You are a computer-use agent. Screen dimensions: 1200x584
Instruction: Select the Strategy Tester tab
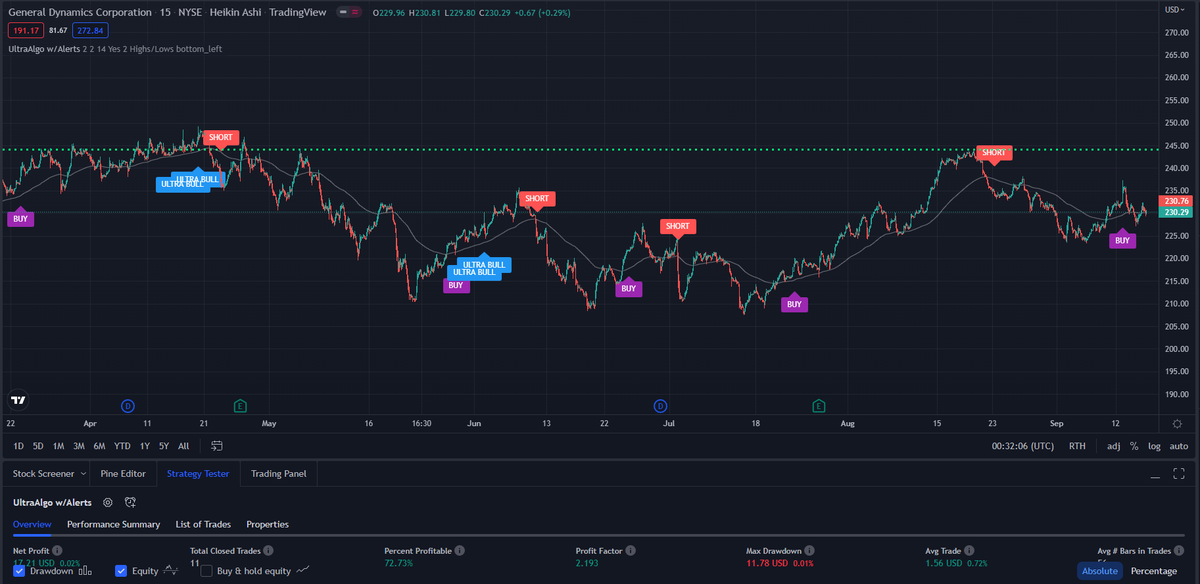[199, 473]
